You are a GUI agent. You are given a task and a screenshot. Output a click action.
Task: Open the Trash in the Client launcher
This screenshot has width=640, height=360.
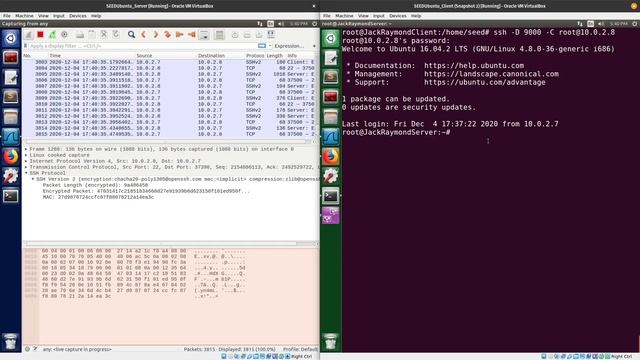pyautogui.click(x=331, y=342)
